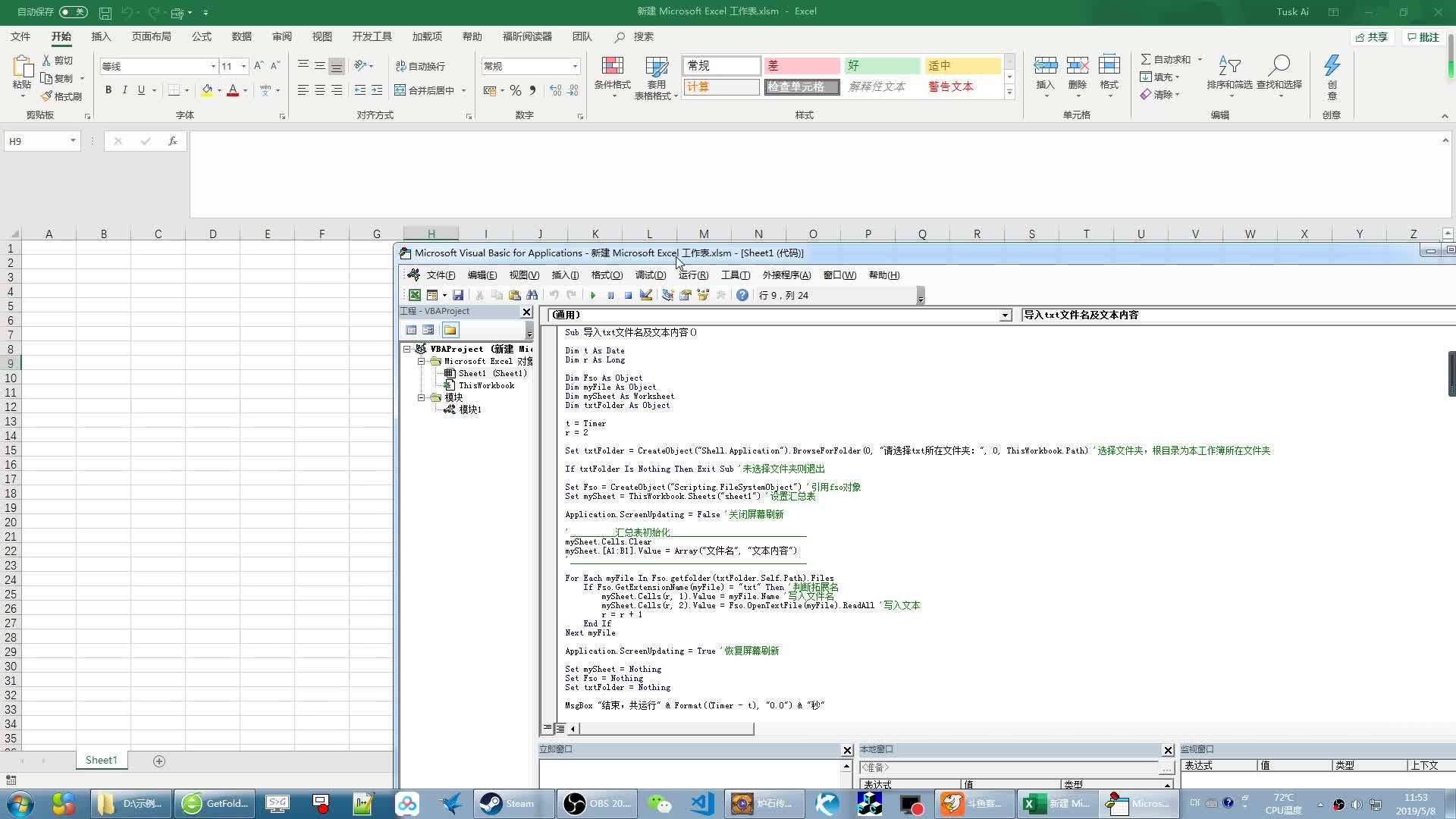Add a new sheet with plus button
This screenshot has height=819, width=1456.
[159, 761]
